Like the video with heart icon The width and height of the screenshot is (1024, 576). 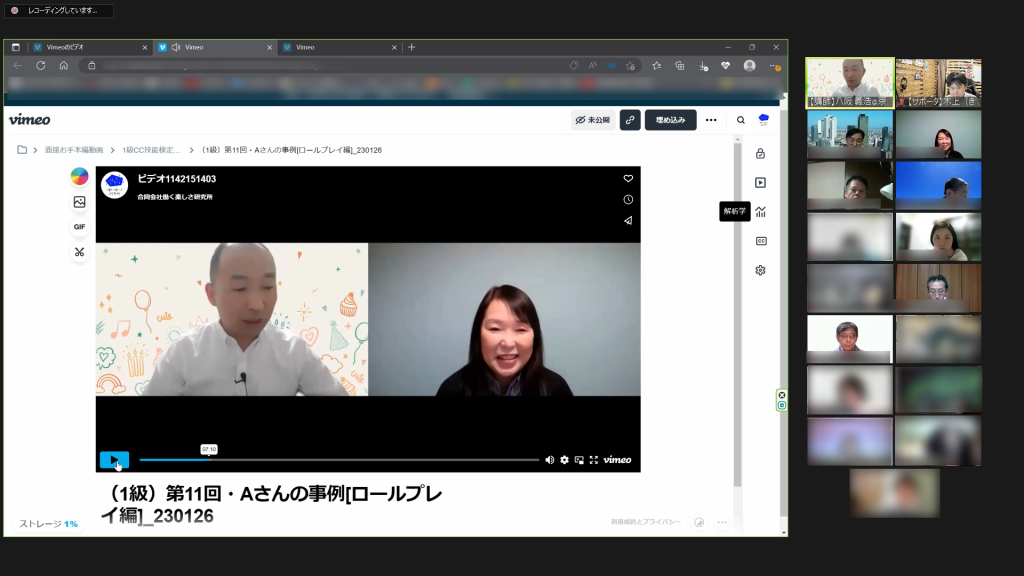pos(628,179)
